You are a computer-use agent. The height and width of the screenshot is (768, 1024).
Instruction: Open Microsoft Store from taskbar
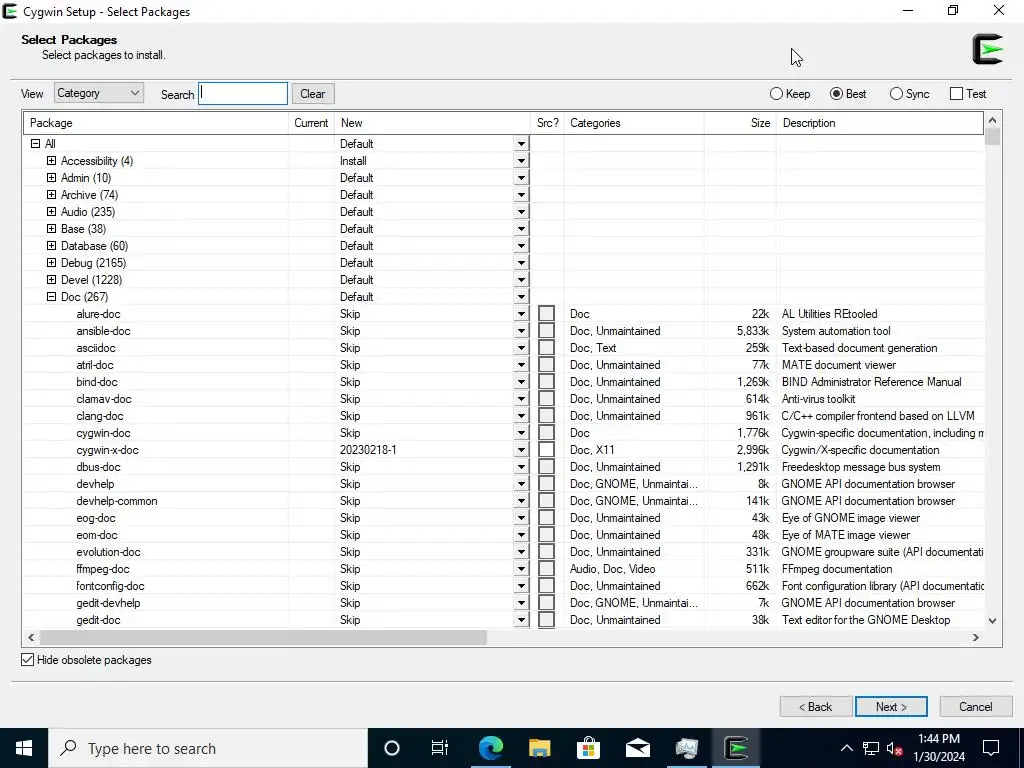click(x=588, y=748)
